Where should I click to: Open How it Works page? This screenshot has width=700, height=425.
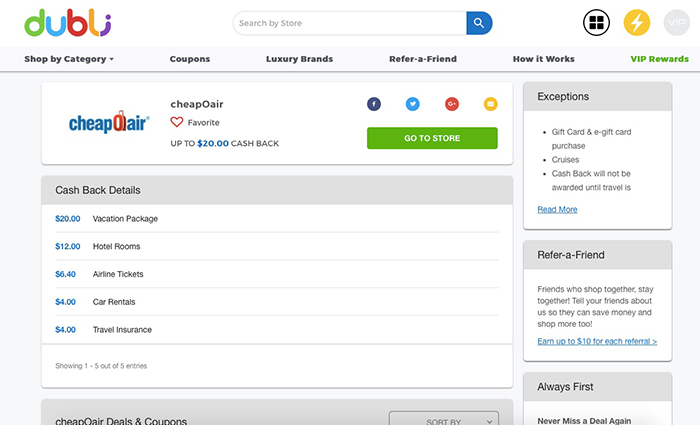point(544,59)
